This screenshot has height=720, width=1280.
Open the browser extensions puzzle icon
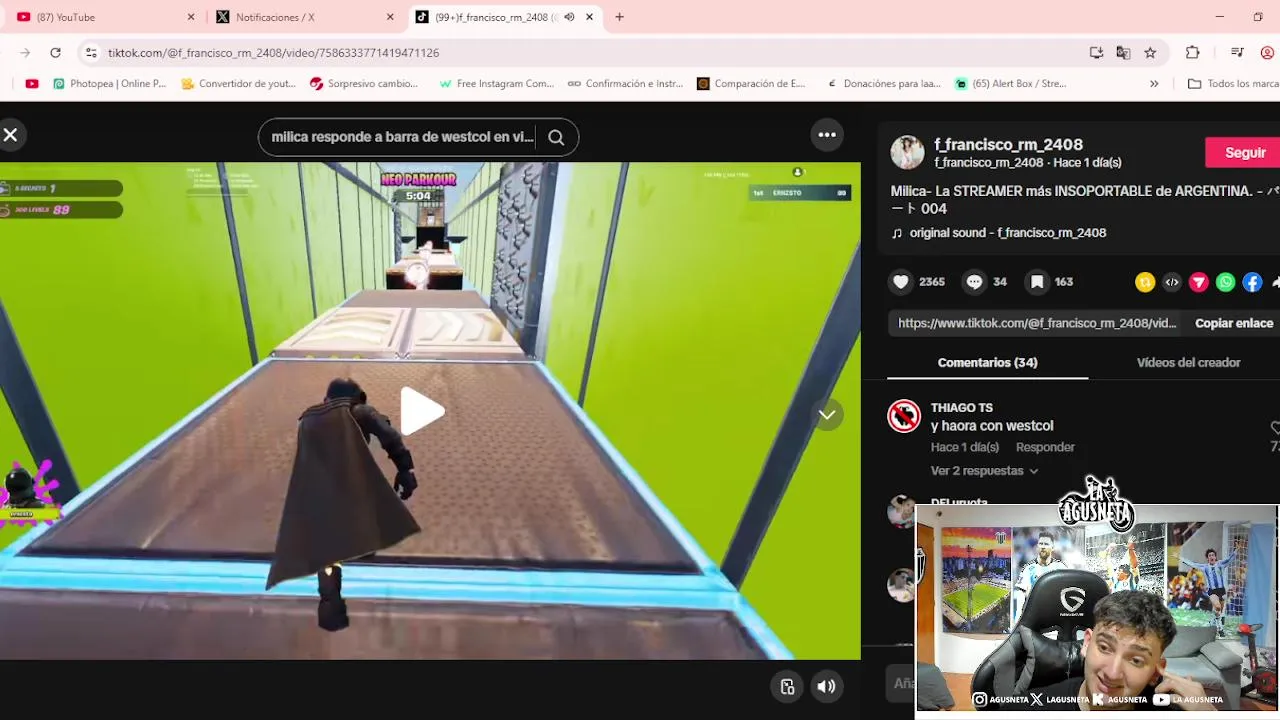tap(1192, 53)
